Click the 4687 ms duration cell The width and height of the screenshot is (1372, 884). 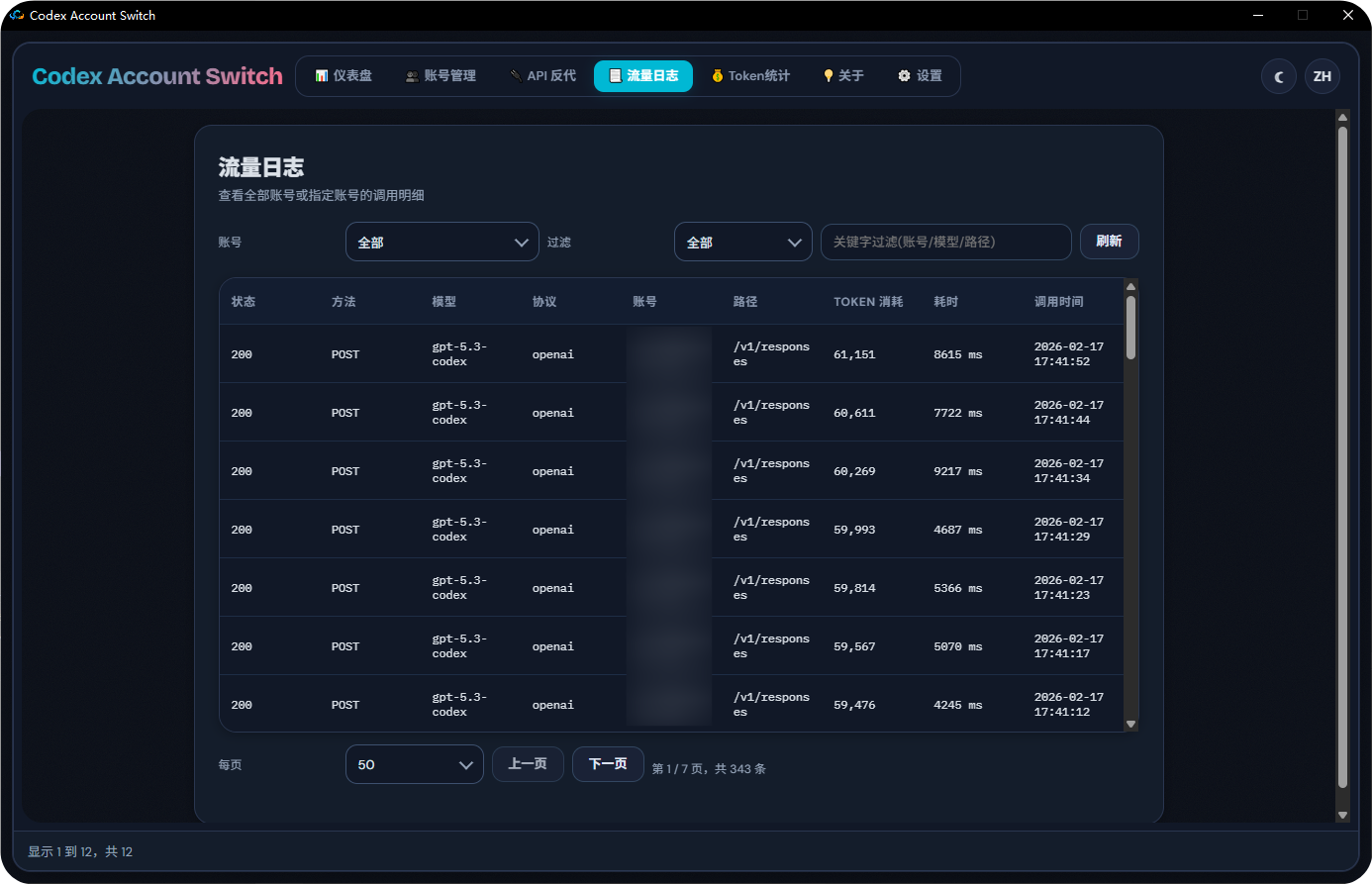[x=958, y=530]
